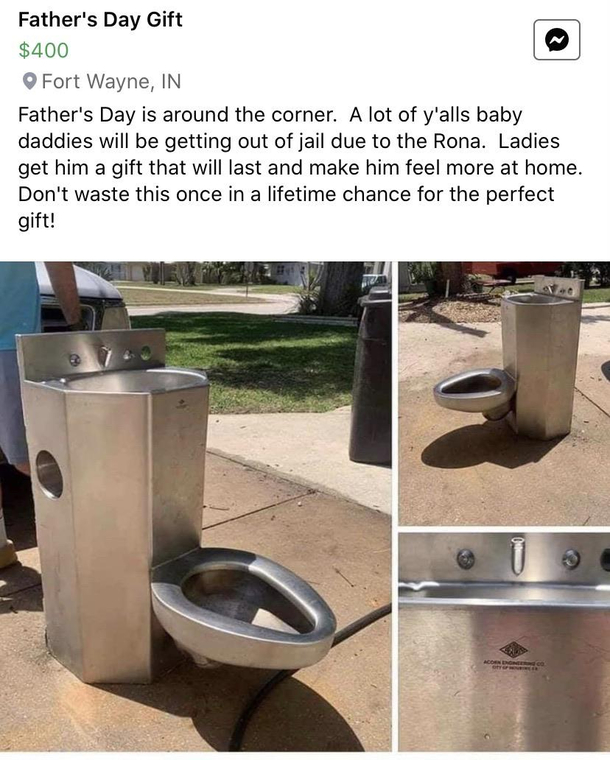Click the listing description paragraph
Viewport: 610px width, 760px height.
click(300, 168)
